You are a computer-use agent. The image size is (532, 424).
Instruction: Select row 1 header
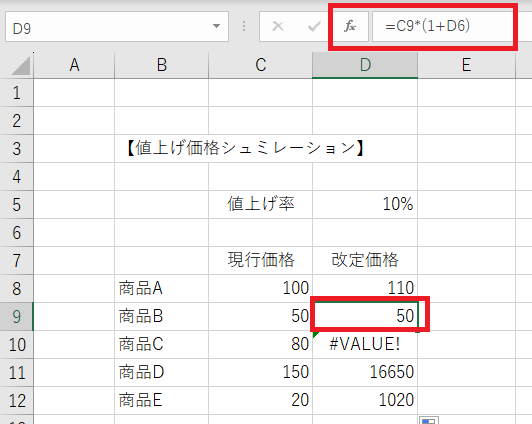[x=17, y=93]
